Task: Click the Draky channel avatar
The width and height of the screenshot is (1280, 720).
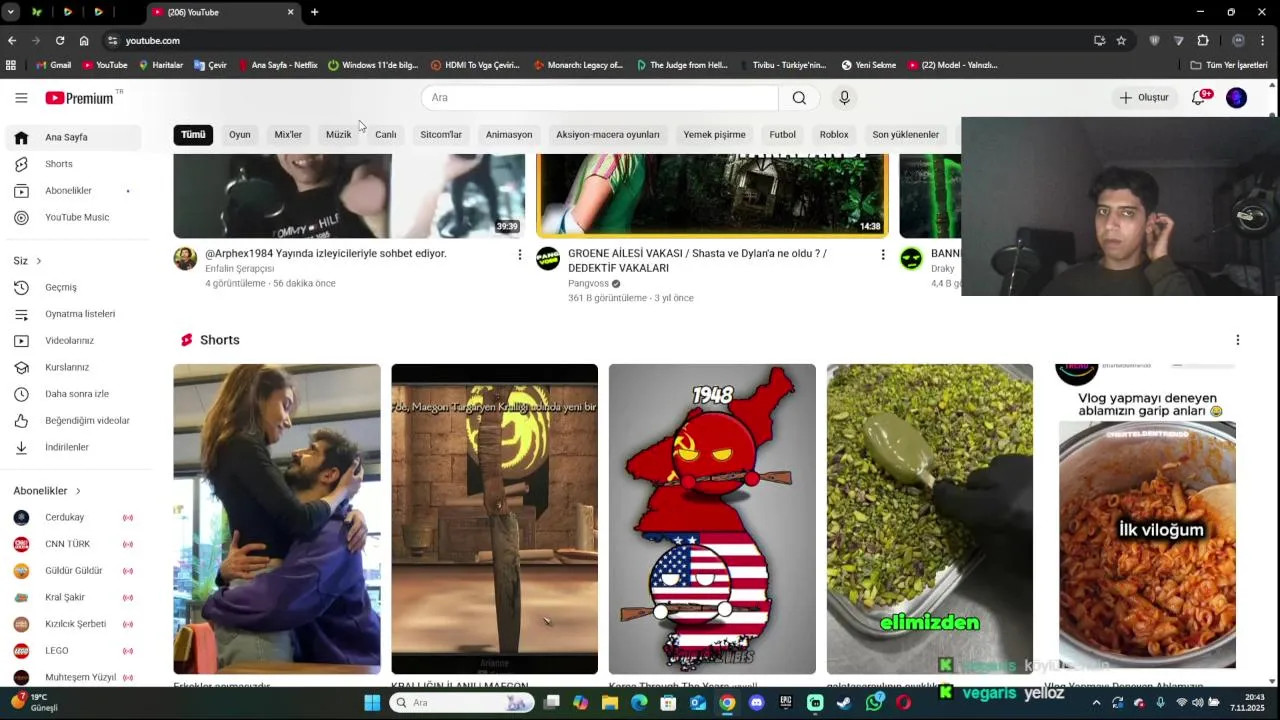Action: point(911,259)
